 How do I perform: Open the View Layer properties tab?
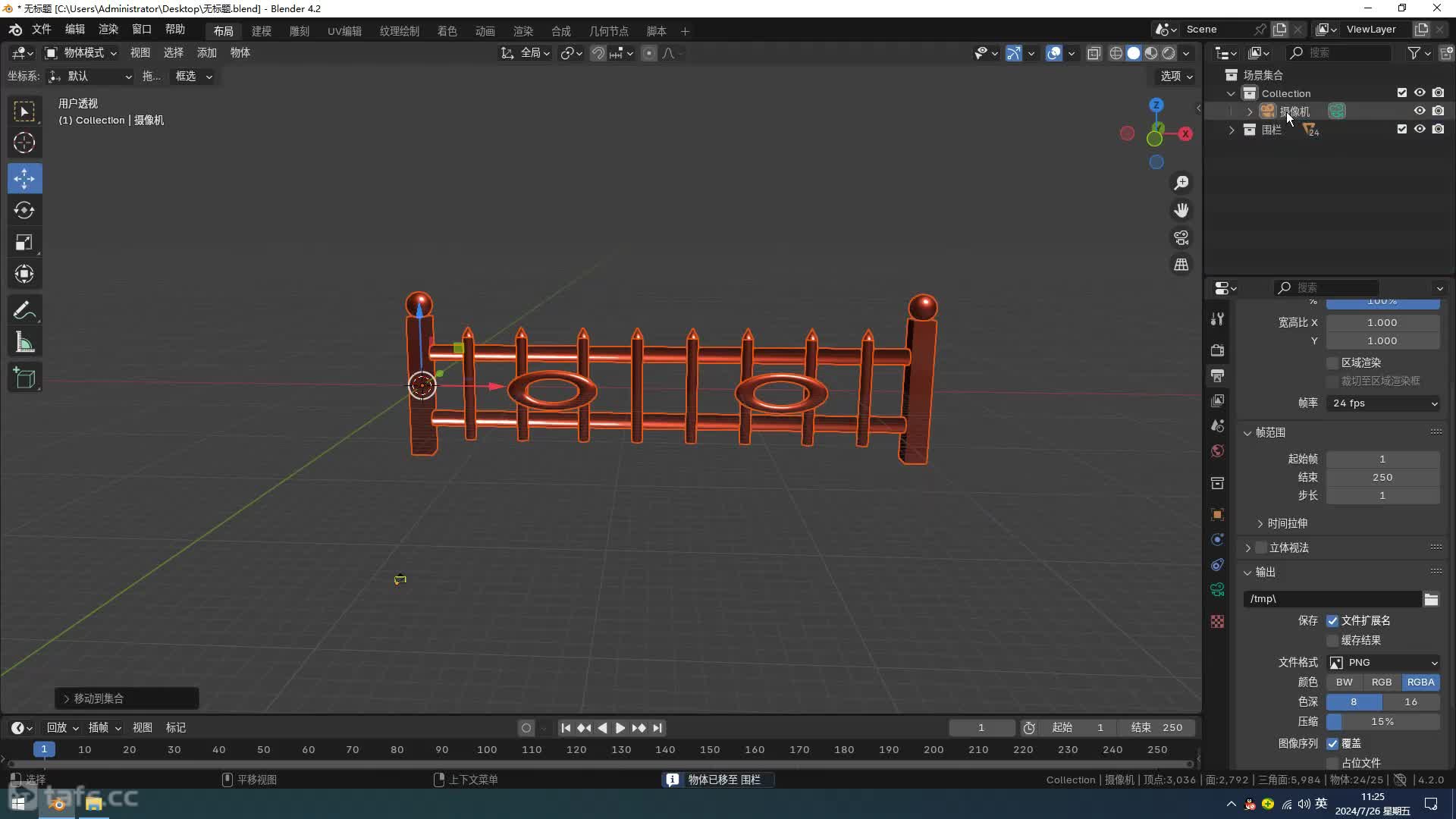[1217, 400]
